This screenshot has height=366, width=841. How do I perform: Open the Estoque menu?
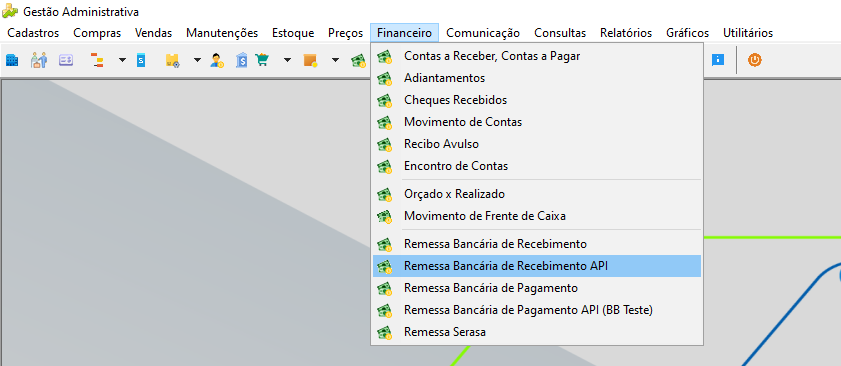pos(293,33)
